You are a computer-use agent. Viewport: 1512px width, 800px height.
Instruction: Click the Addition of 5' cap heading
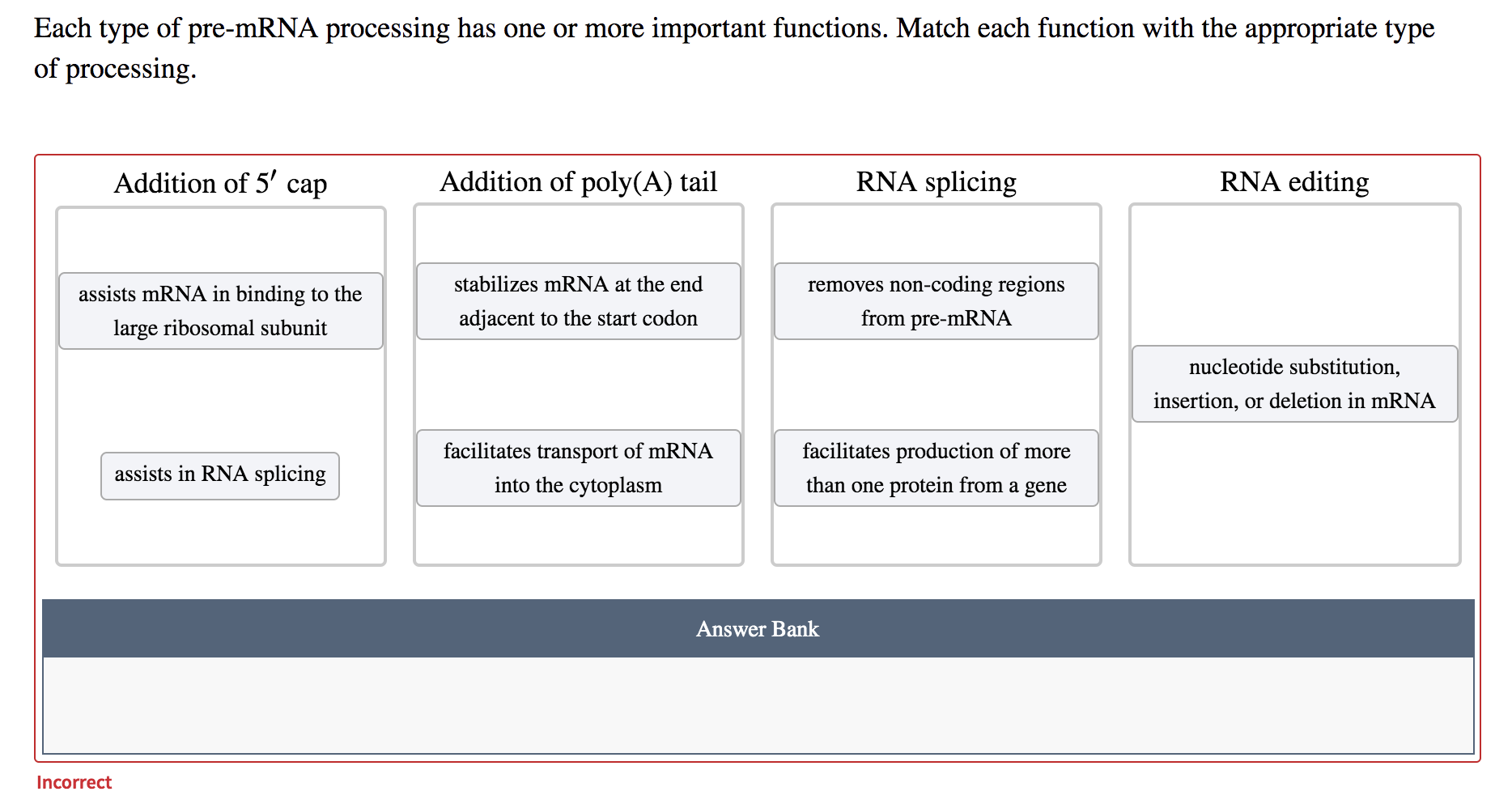click(x=220, y=183)
